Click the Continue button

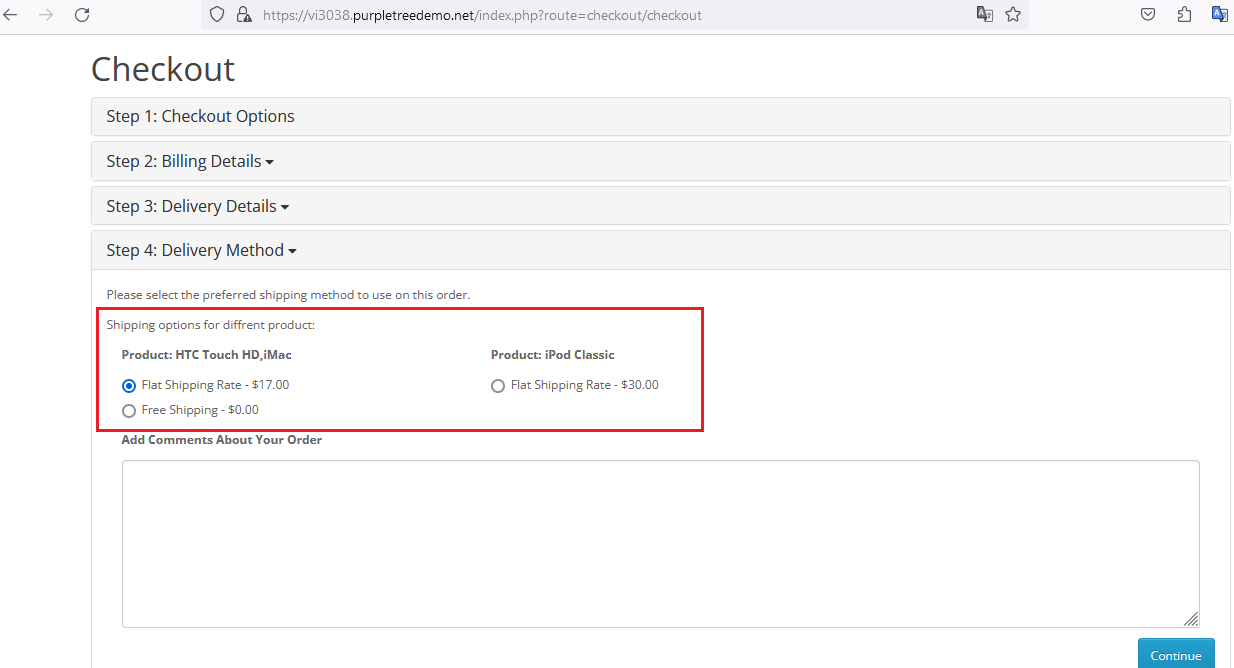[x=1176, y=653]
